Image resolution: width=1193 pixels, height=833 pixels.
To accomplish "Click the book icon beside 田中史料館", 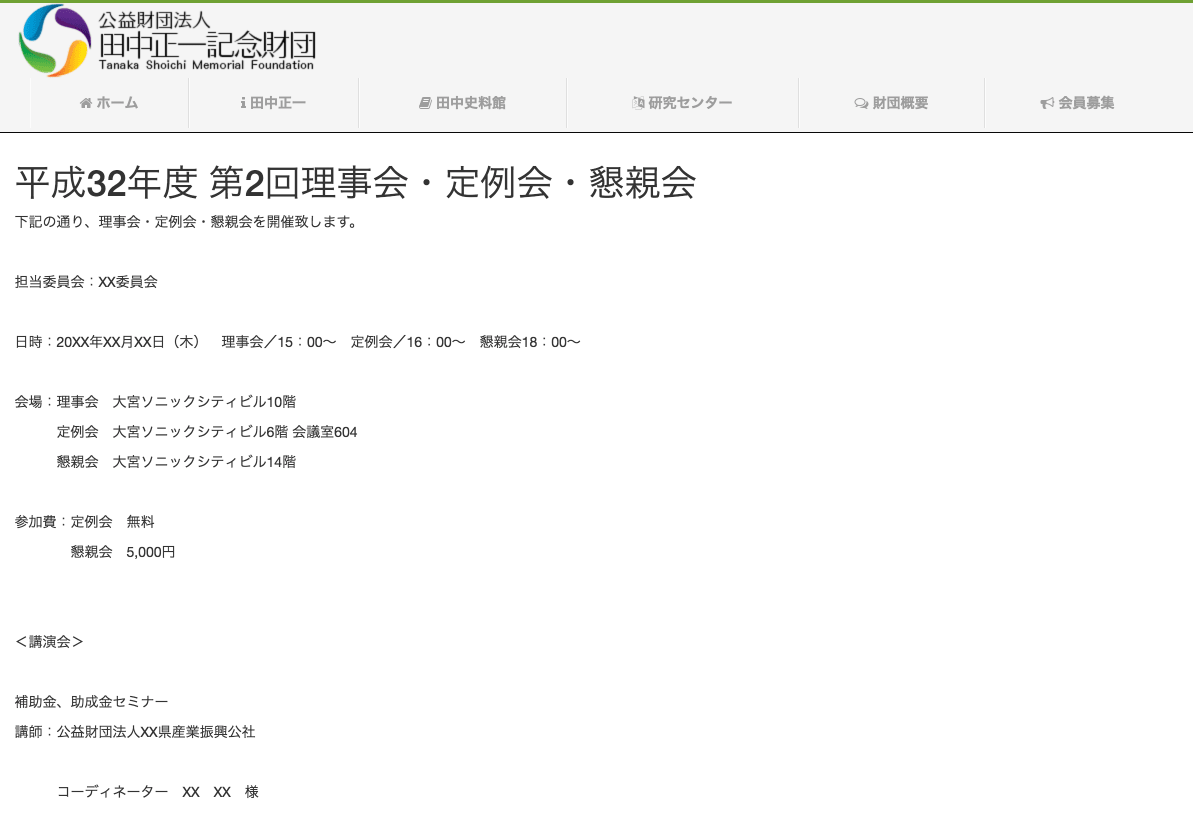I will pyautogui.click(x=425, y=103).
